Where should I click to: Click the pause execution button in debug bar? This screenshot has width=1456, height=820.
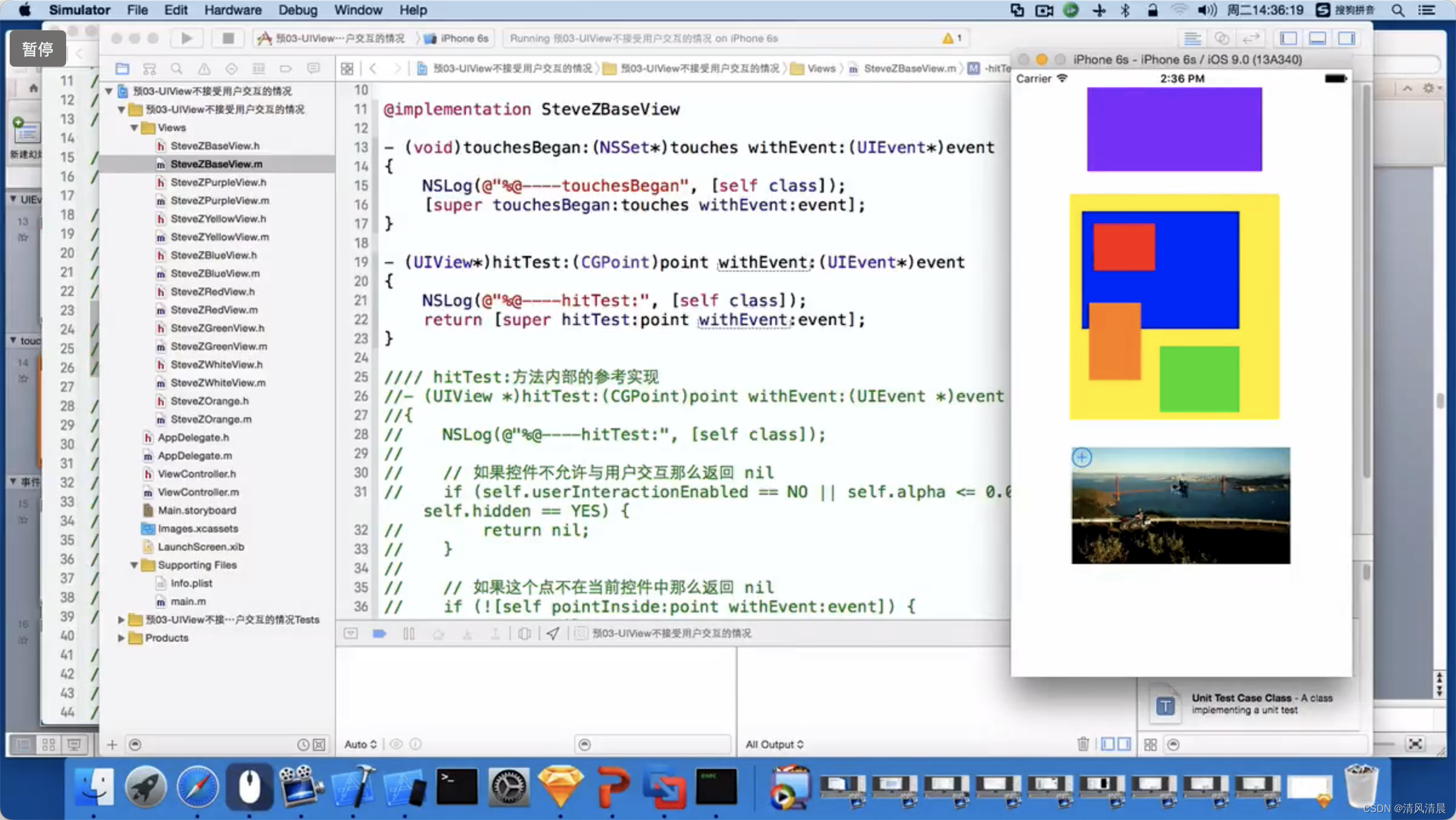pyautogui.click(x=409, y=633)
